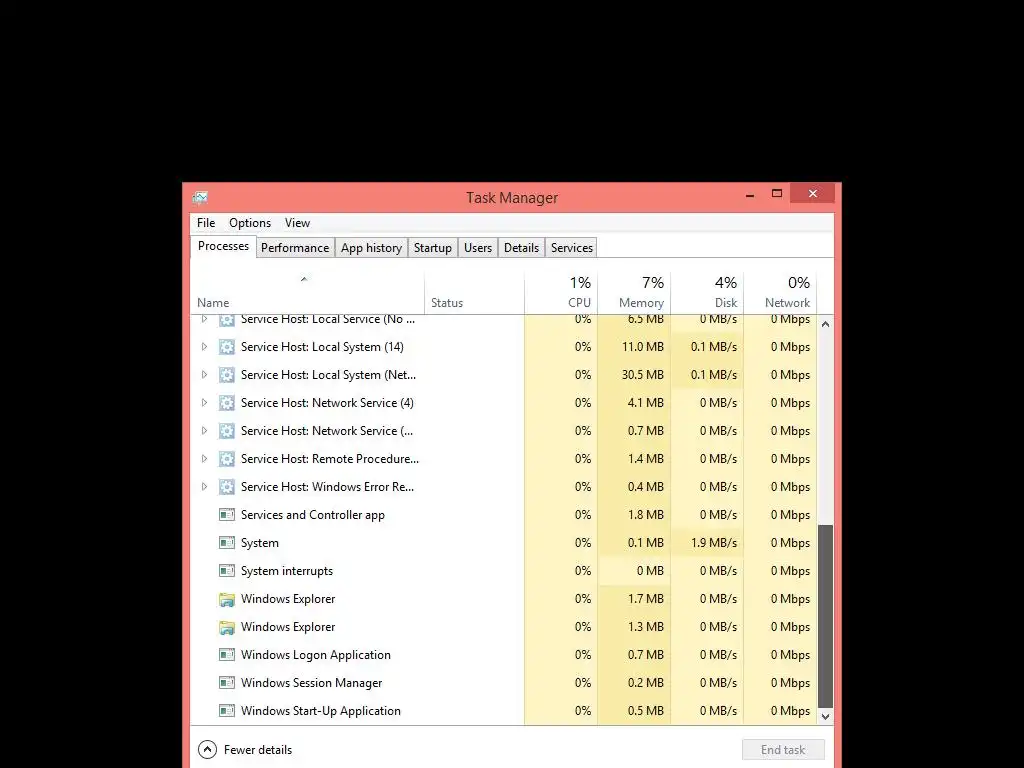This screenshot has width=1024, height=768.
Task: Switch to the App history tab
Action: tap(371, 248)
